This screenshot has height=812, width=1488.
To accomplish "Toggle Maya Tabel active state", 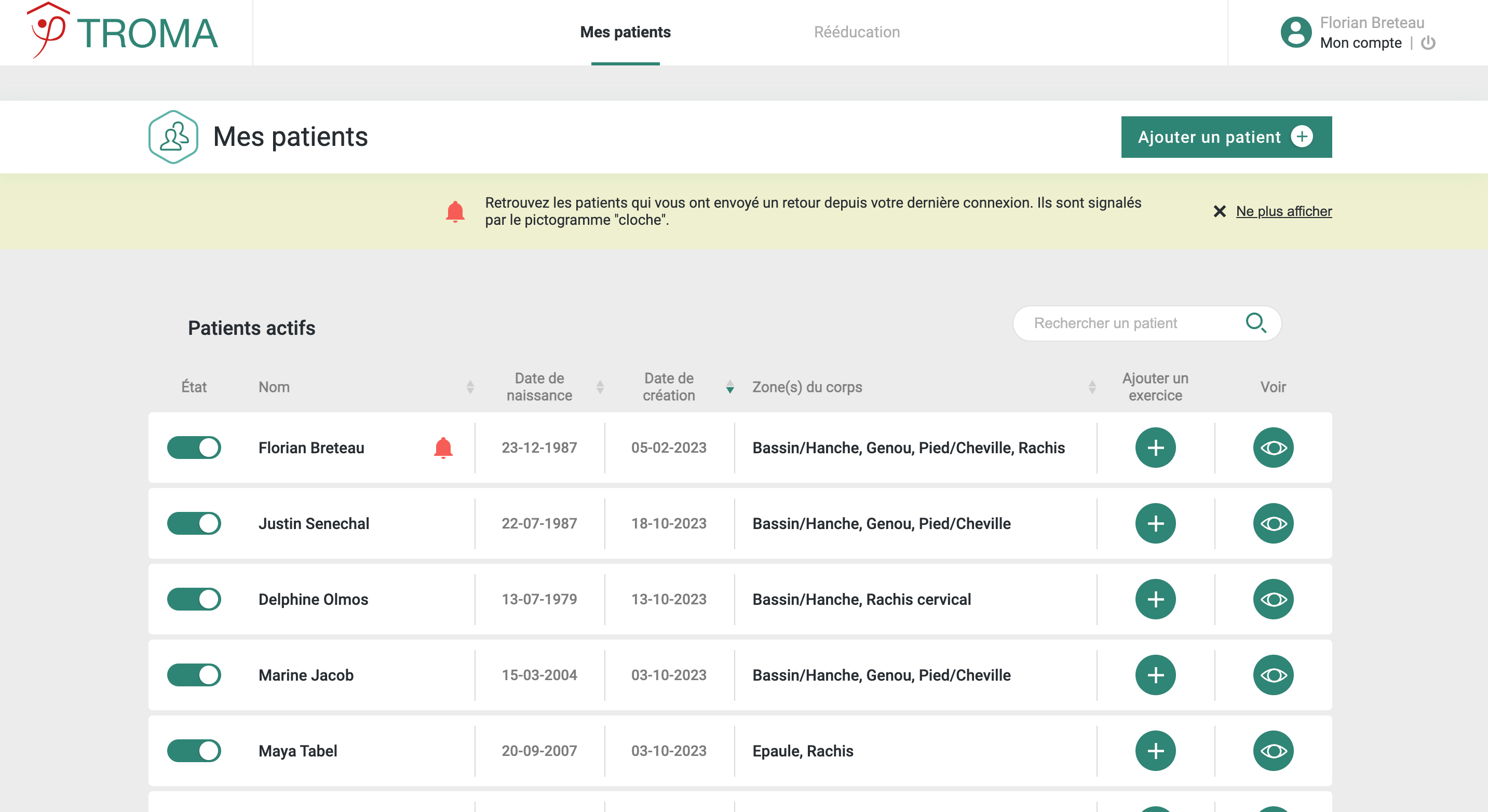I will click(194, 751).
